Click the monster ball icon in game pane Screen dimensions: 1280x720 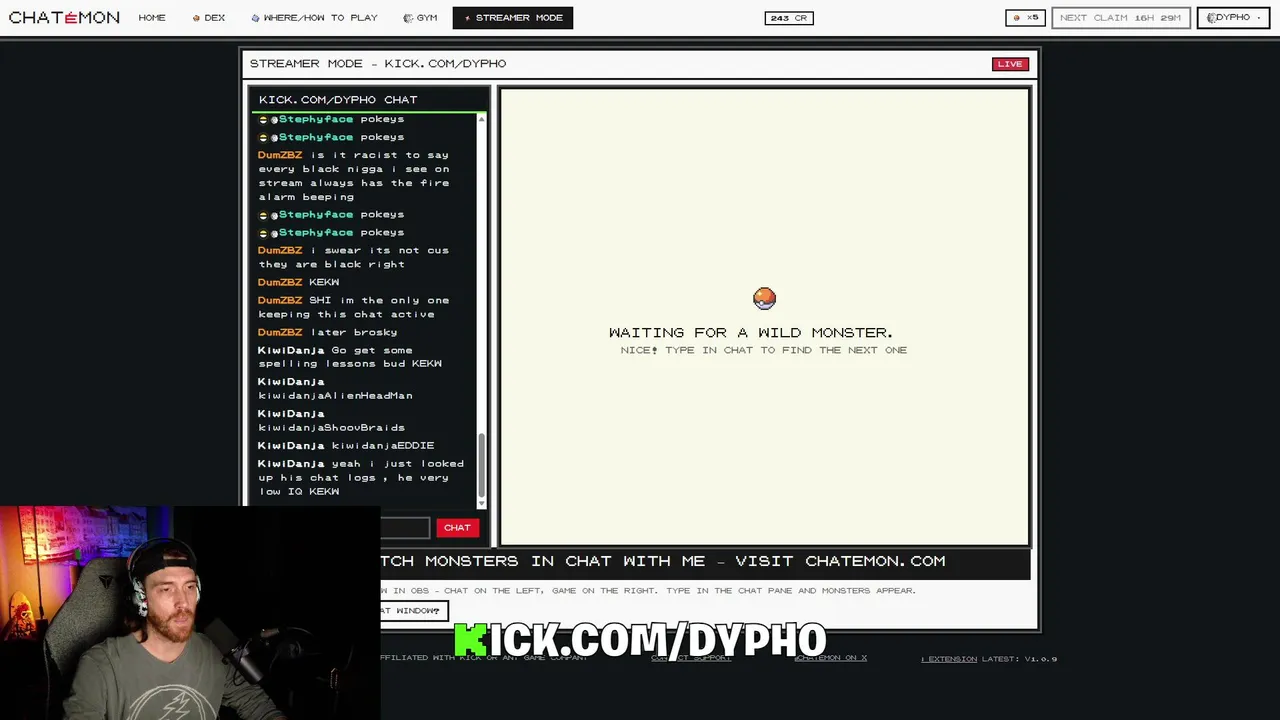point(764,298)
